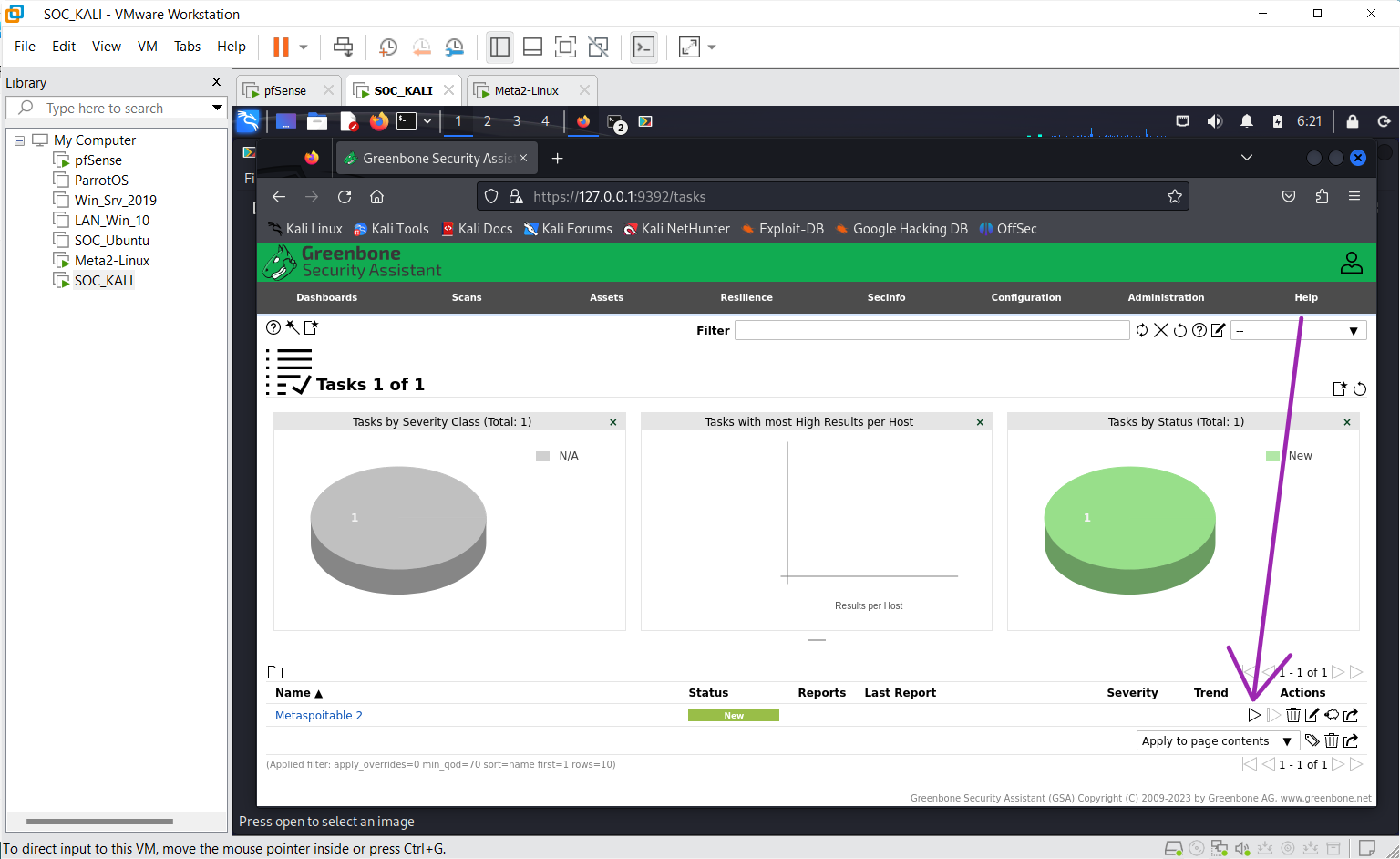
Task: Open the saved filters dropdown
Action: pyautogui.click(x=1299, y=330)
